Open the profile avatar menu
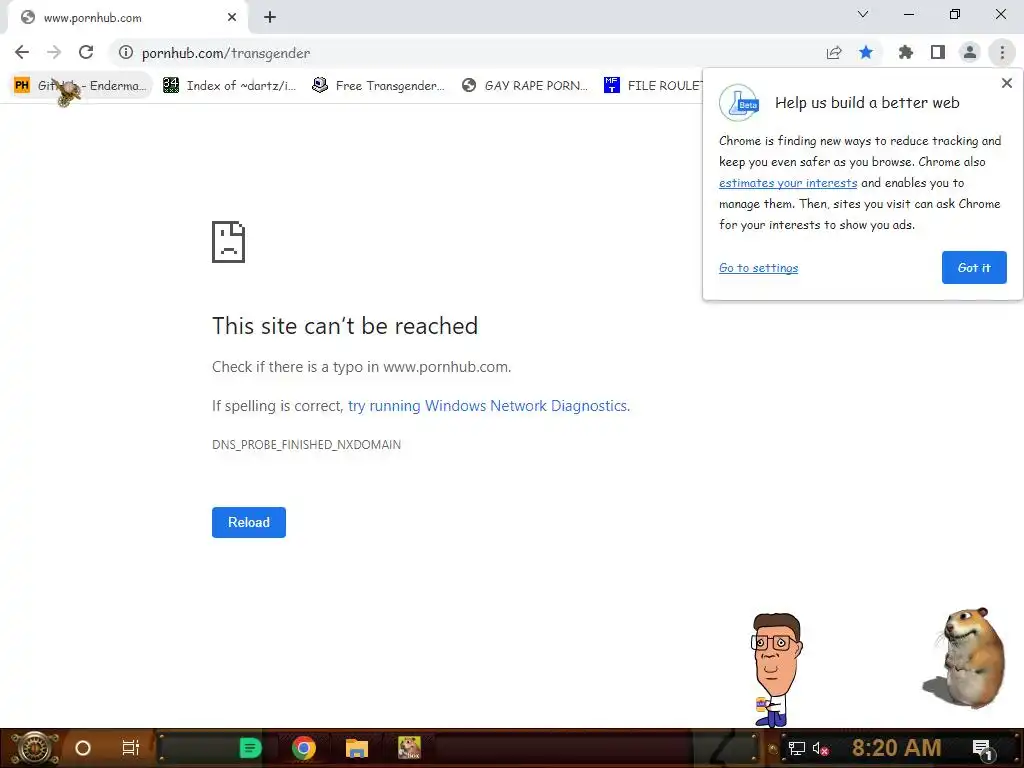 [x=970, y=52]
